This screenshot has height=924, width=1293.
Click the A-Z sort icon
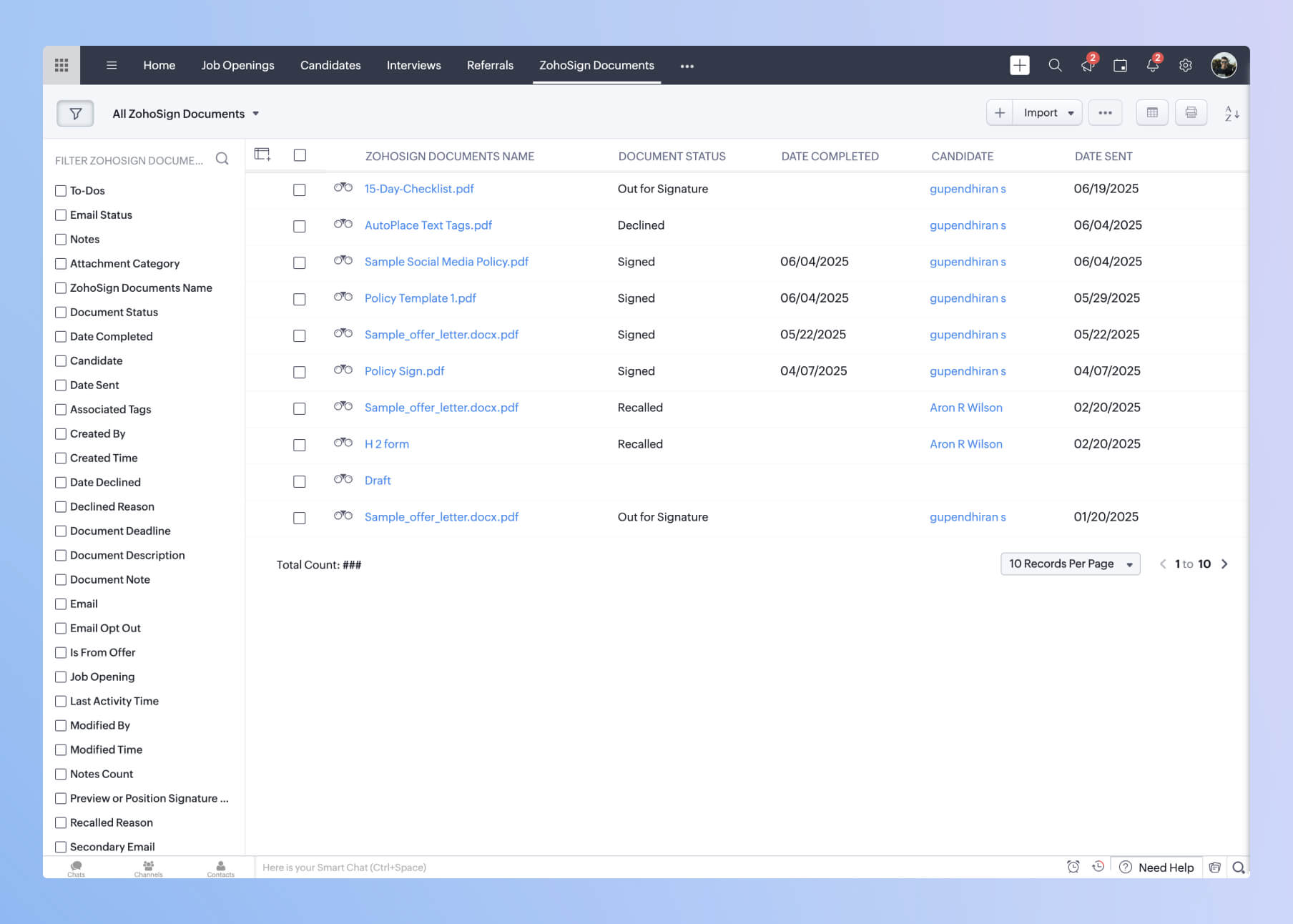[x=1231, y=113]
